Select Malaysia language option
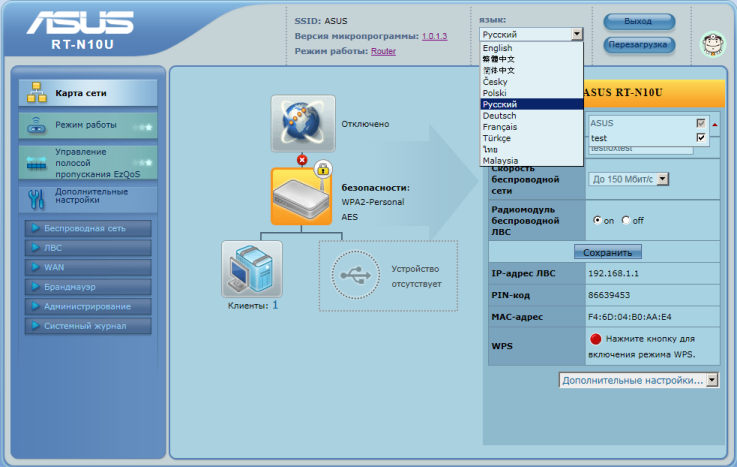737x467 pixels. coord(532,161)
